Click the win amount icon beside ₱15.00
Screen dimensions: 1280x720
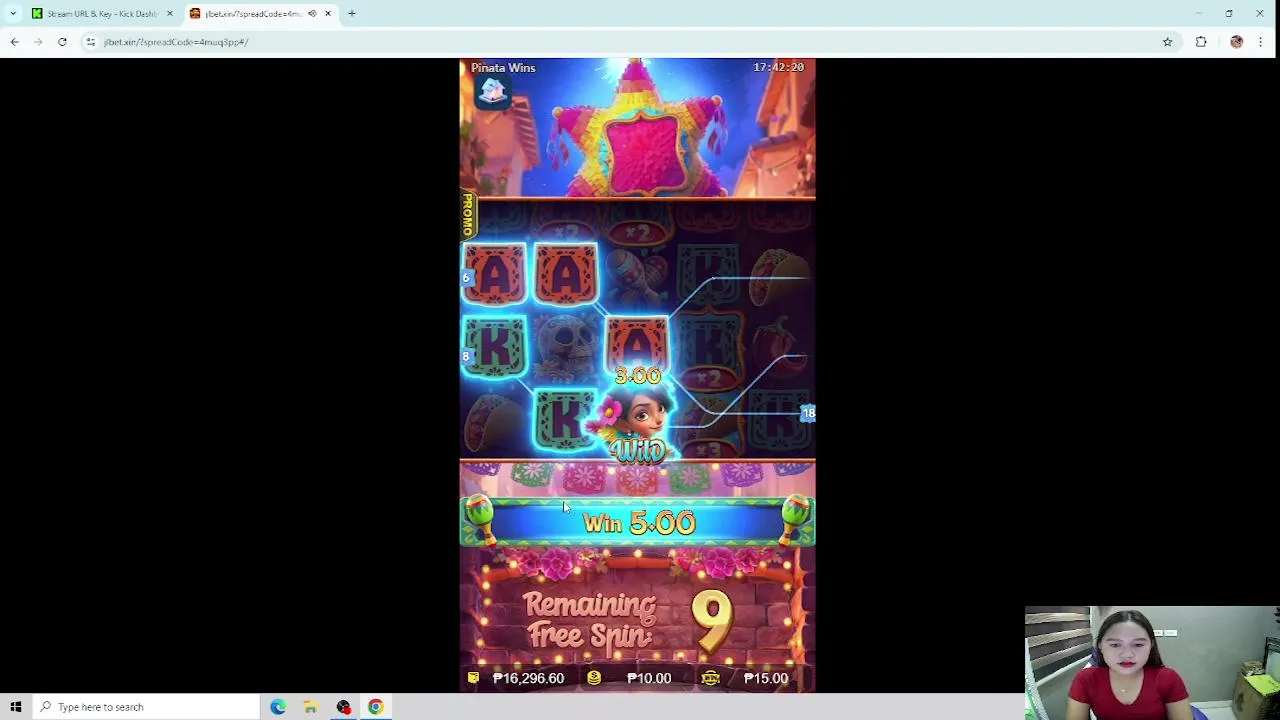tap(710, 678)
